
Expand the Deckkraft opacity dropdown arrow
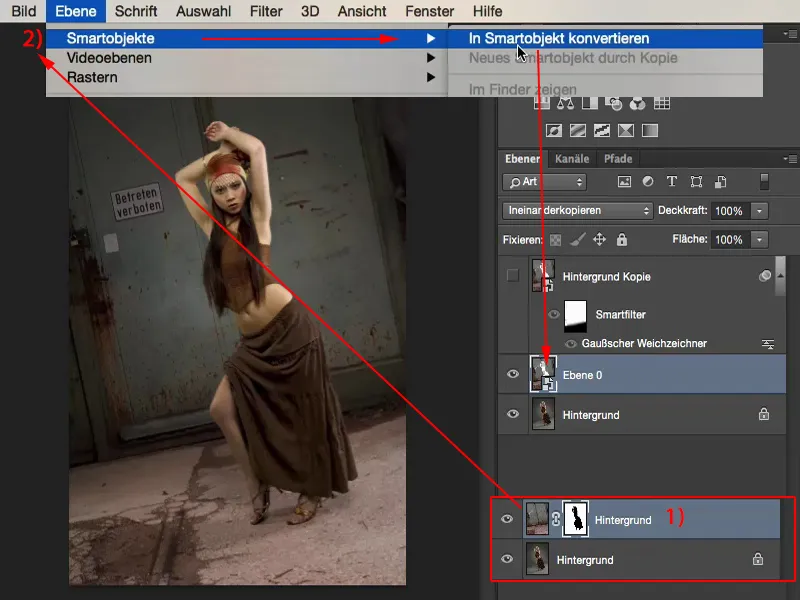[759, 211]
